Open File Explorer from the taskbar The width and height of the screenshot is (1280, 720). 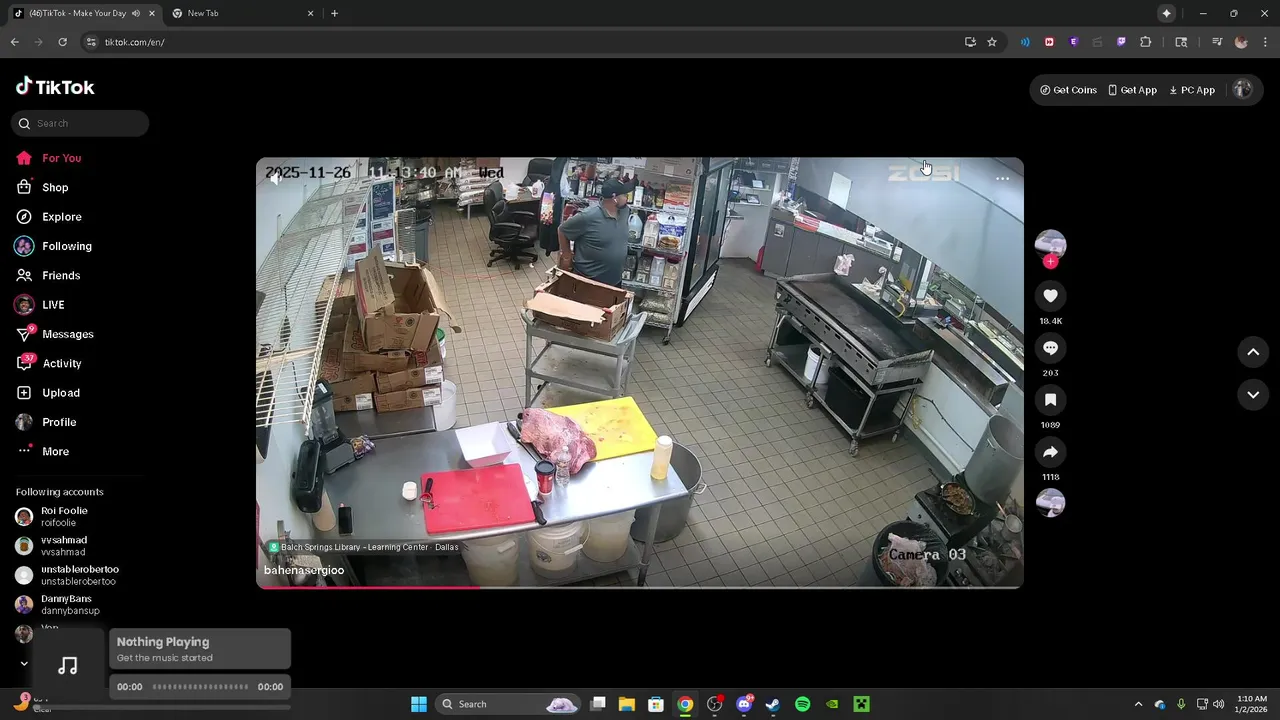point(626,704)
